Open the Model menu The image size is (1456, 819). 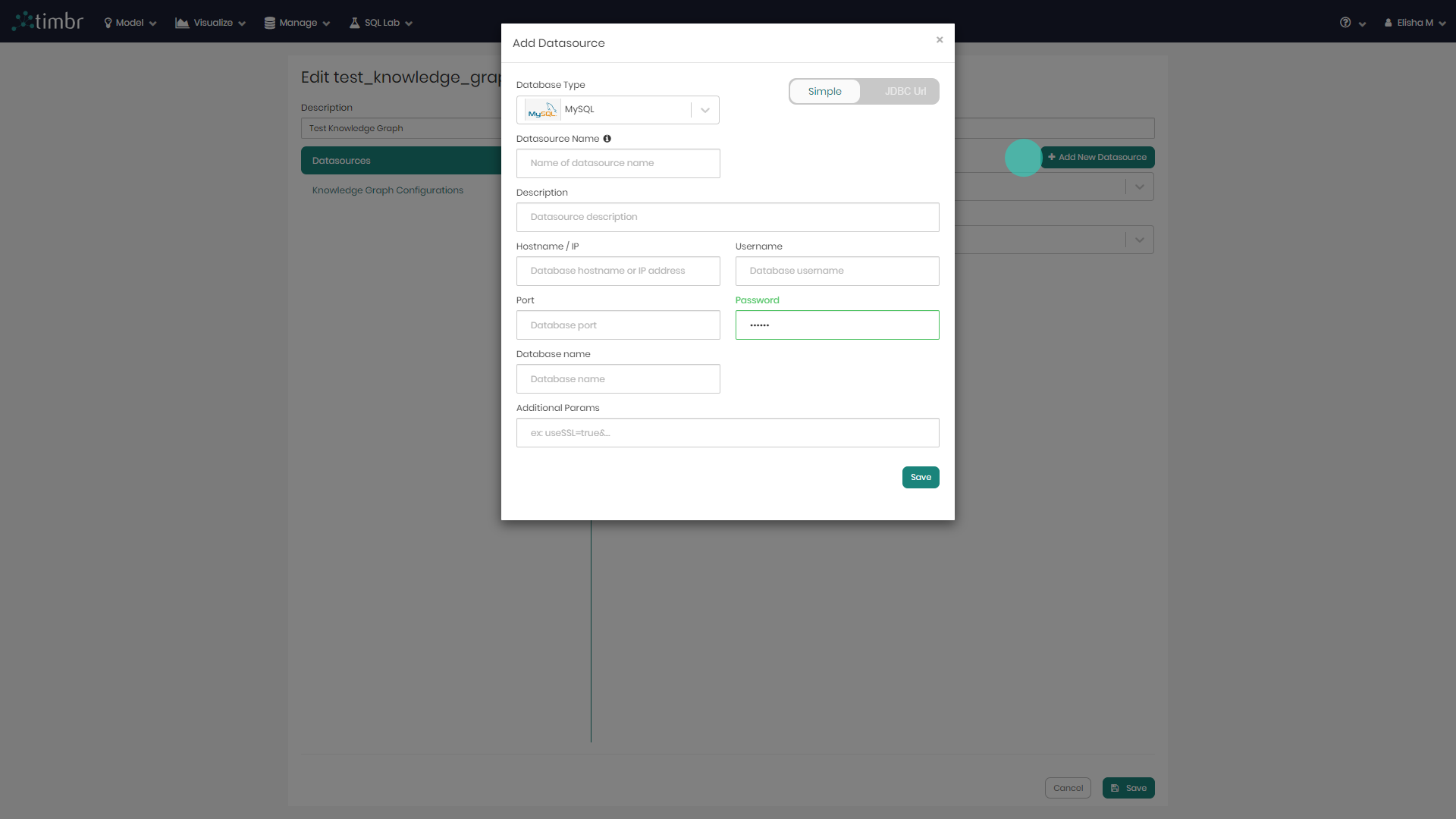130,23
